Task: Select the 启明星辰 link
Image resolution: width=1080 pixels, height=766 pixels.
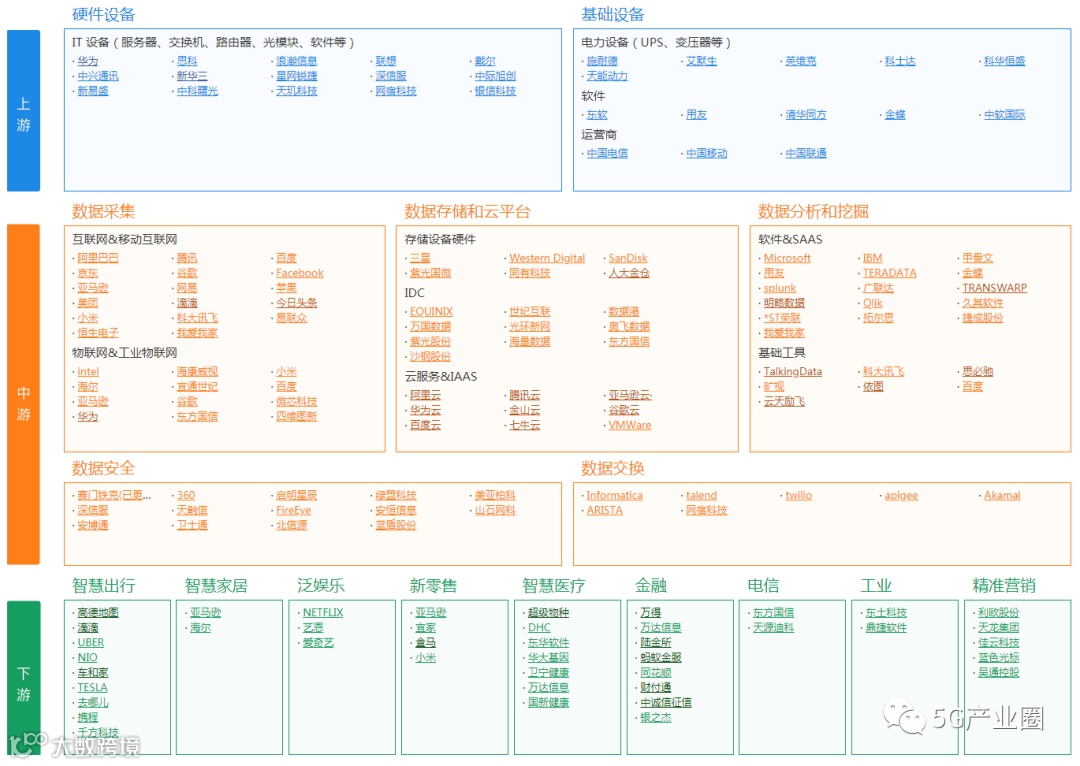Action: tap(296, 496)
